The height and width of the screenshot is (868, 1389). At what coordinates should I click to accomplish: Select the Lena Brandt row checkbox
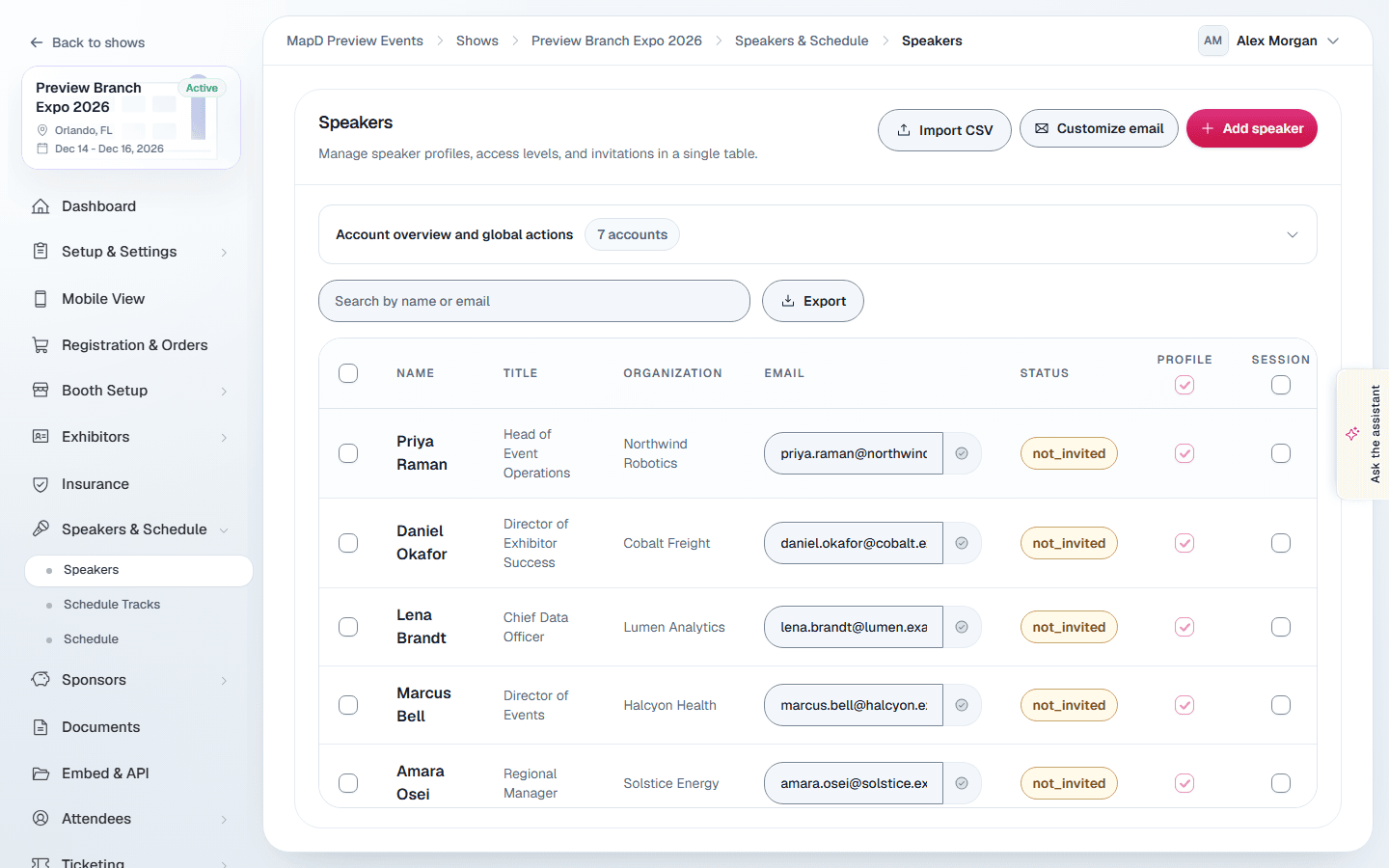click(348, 627)
